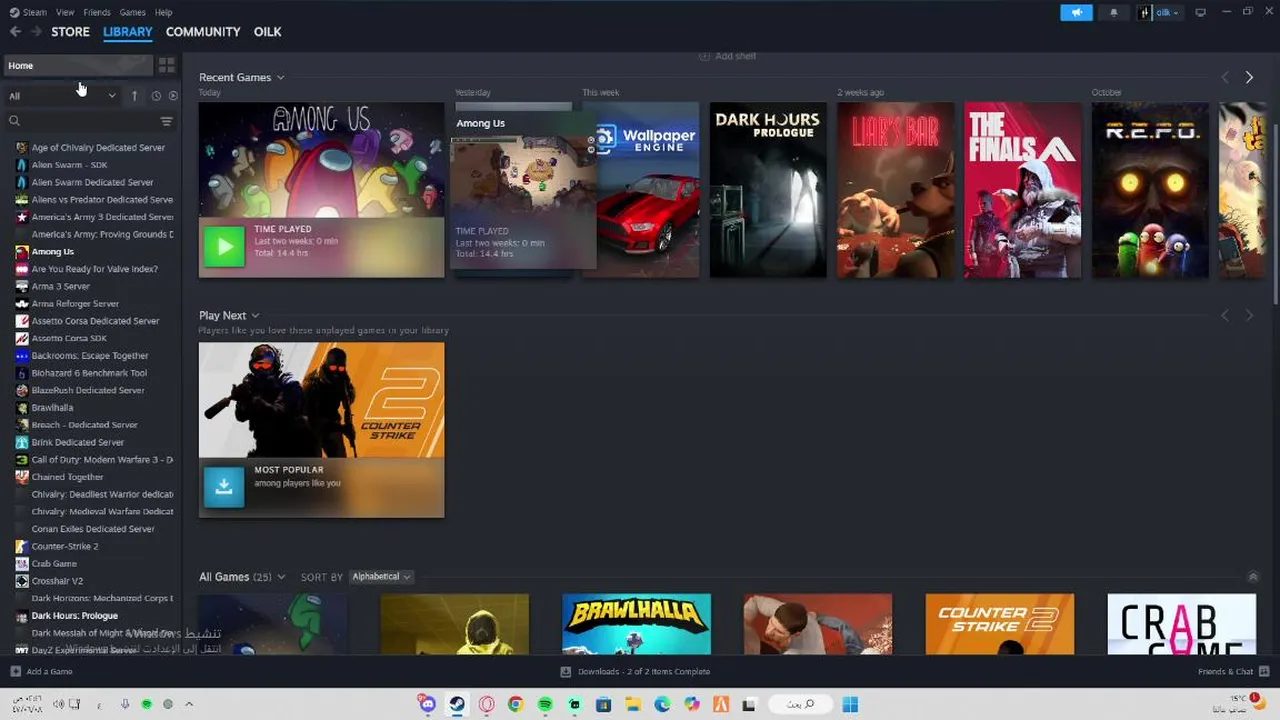The image size is (1280, 720).
Task: Toggle the ready to play filter icon
Action: point(173,96)
